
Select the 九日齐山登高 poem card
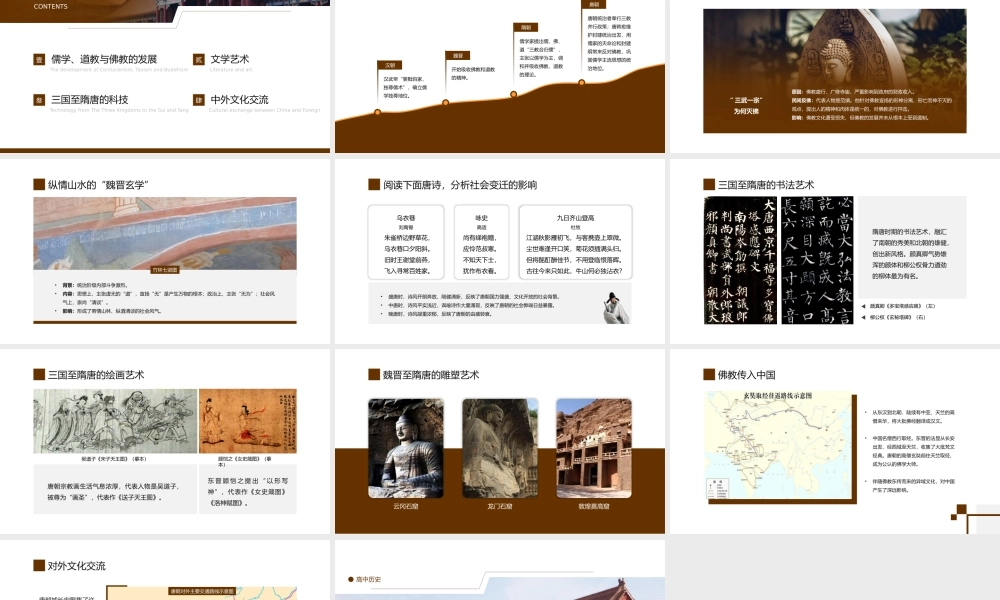point(575,242)
